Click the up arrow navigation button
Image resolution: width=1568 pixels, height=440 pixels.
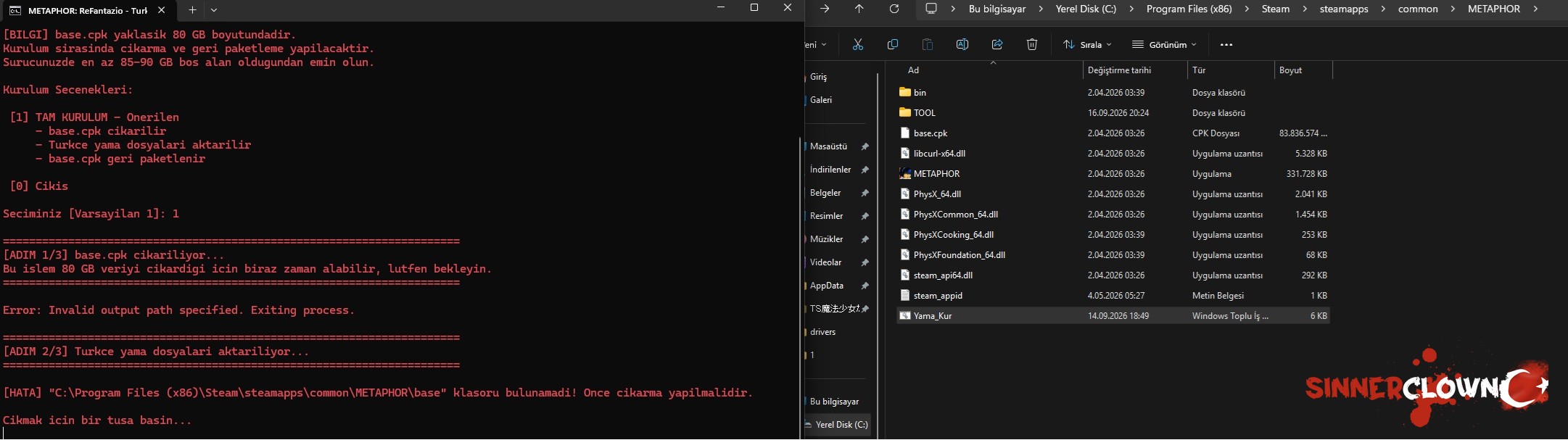pyautogui.click(x=859, y=9)
